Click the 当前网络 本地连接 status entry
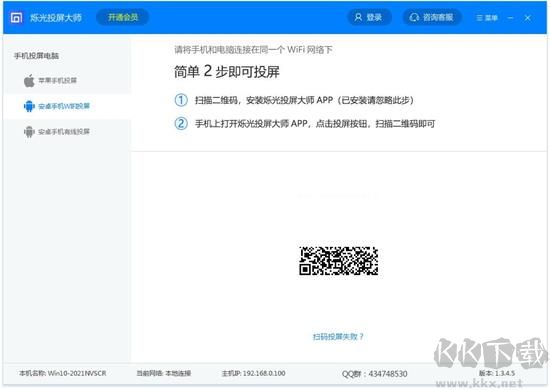This screenshot has width=550, height=390. pos(164,374)
